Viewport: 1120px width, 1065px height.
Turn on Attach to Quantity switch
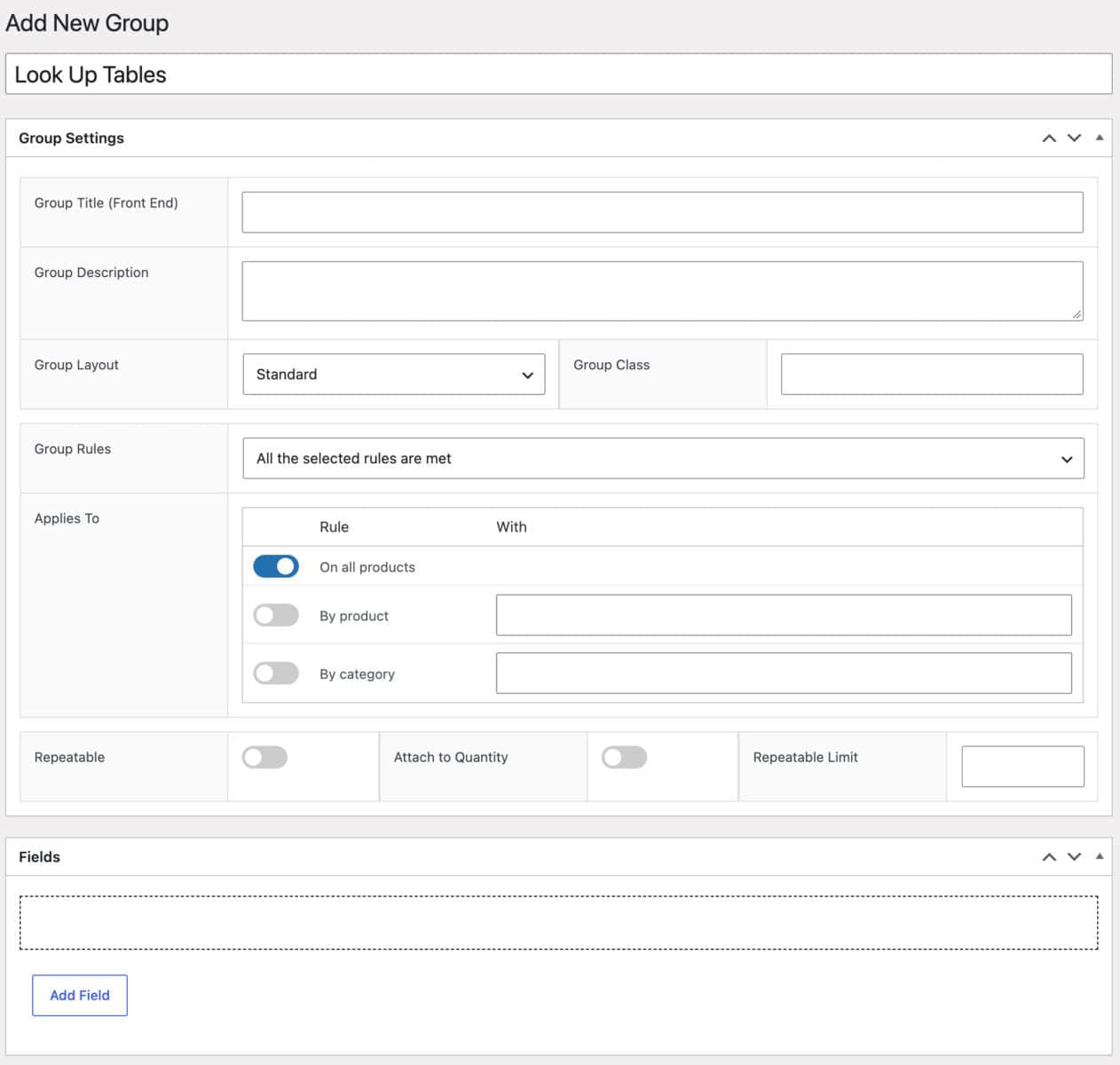coord(624,757)
